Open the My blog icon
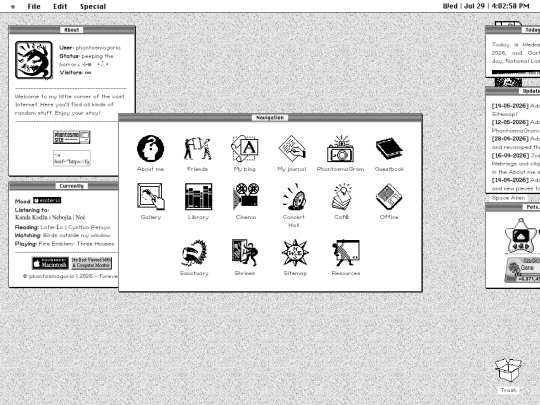540x405 pixels. pyautogui.click(x=245, y=148)
